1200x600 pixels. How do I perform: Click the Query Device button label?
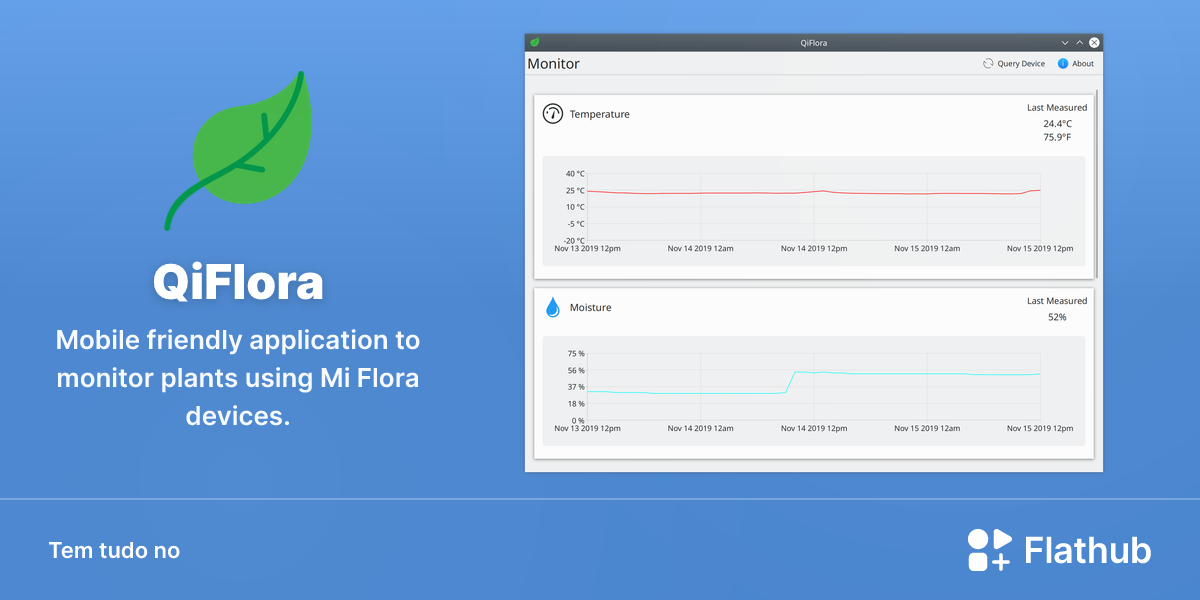click(x=1021, y=63)
